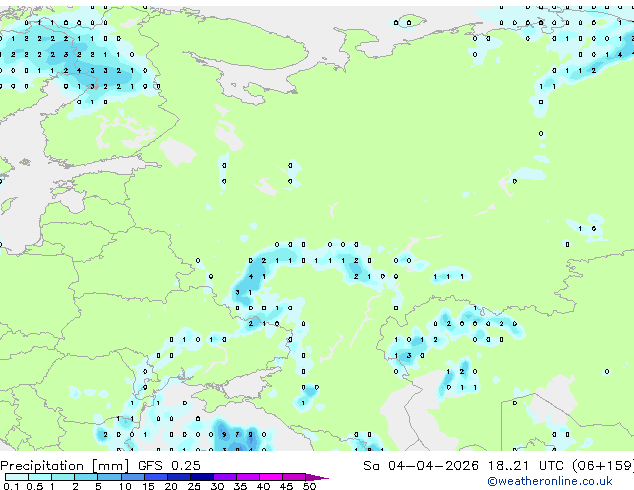Choose the 20–25 mm dark blue swatch

pyautogui.click(x=178, y=477)
